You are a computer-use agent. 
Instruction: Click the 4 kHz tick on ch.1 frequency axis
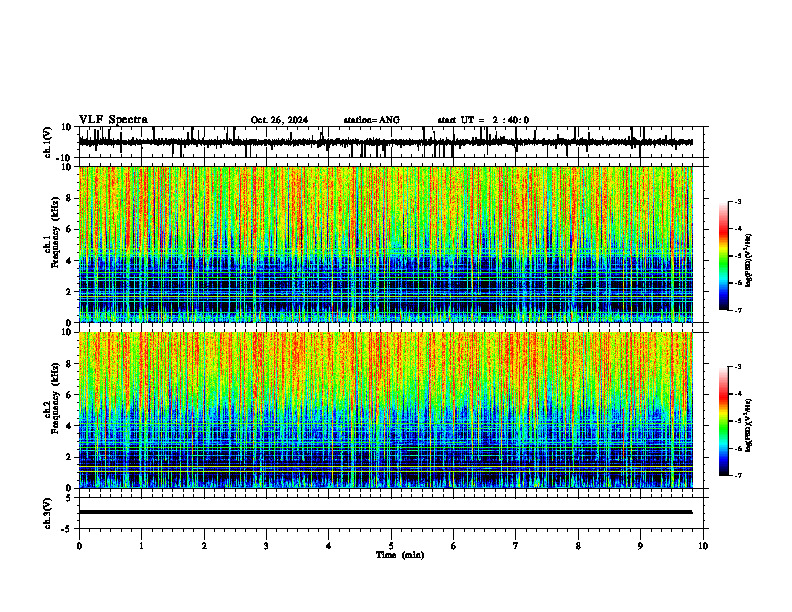click(x=69, y=261)
